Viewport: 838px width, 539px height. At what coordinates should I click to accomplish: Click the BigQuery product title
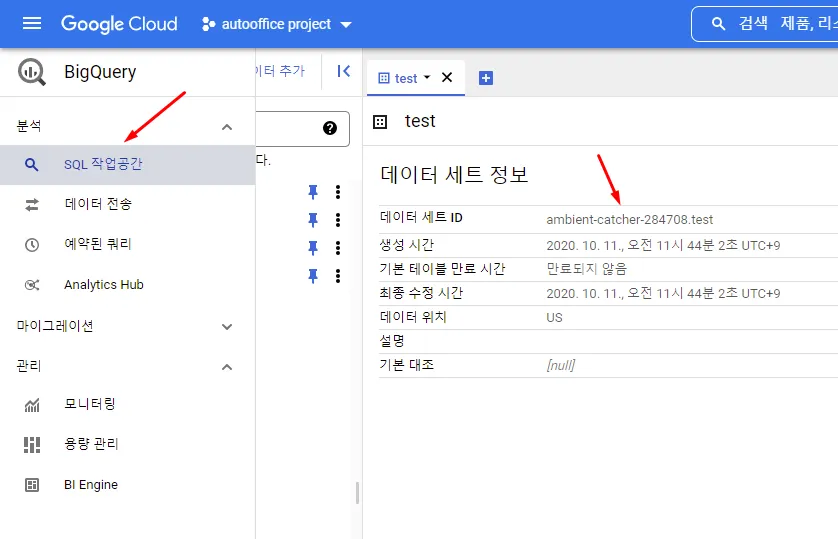point(100,72)
